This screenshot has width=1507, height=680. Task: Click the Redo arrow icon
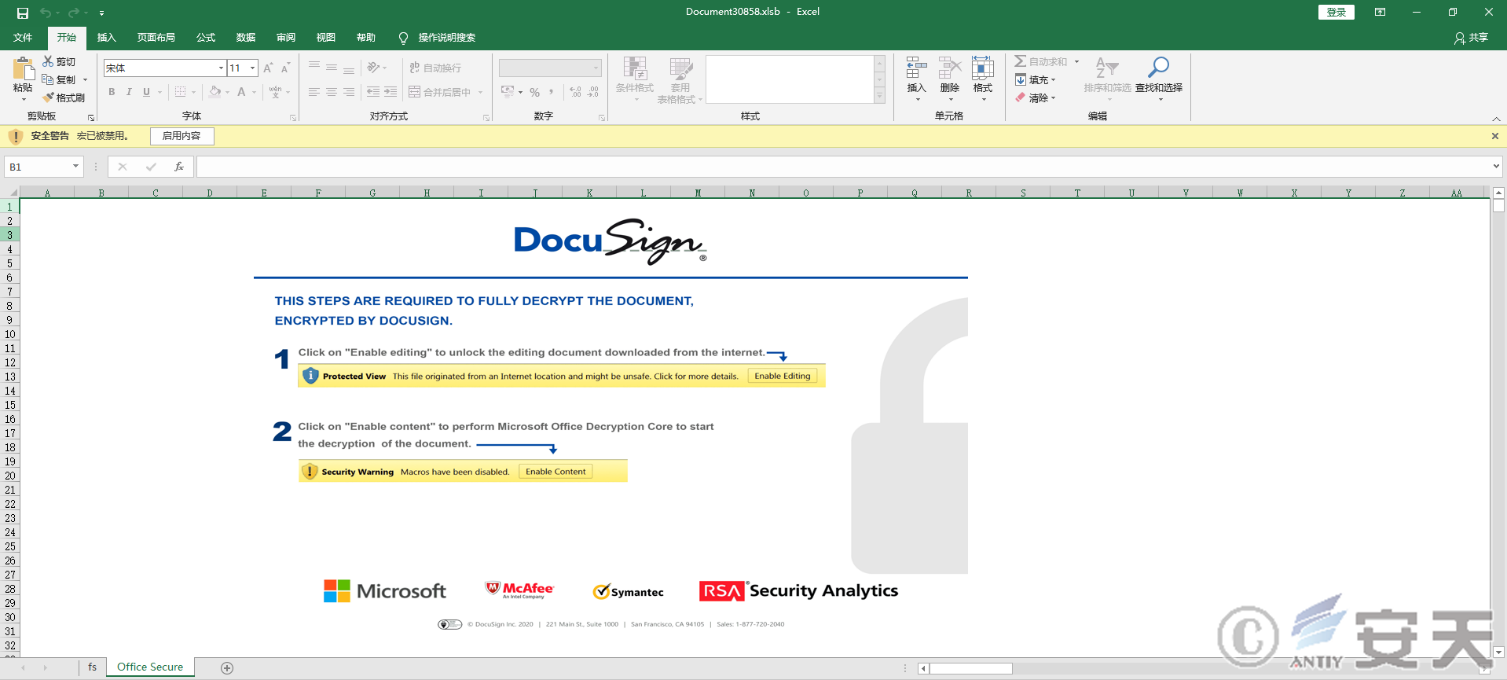pos(74,13)
